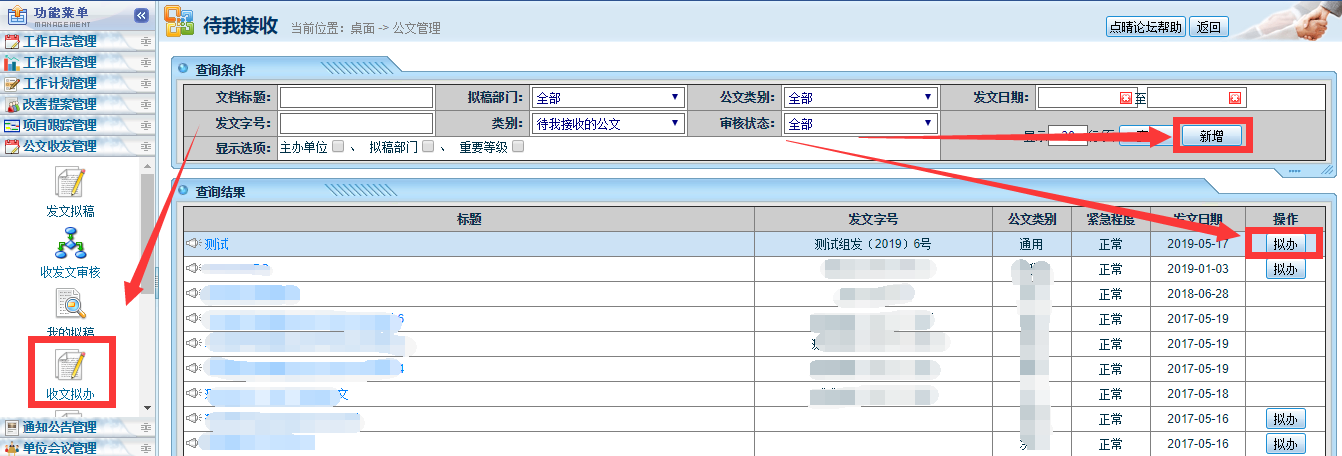Click the 新增 button

click(x=1211, y=136)
